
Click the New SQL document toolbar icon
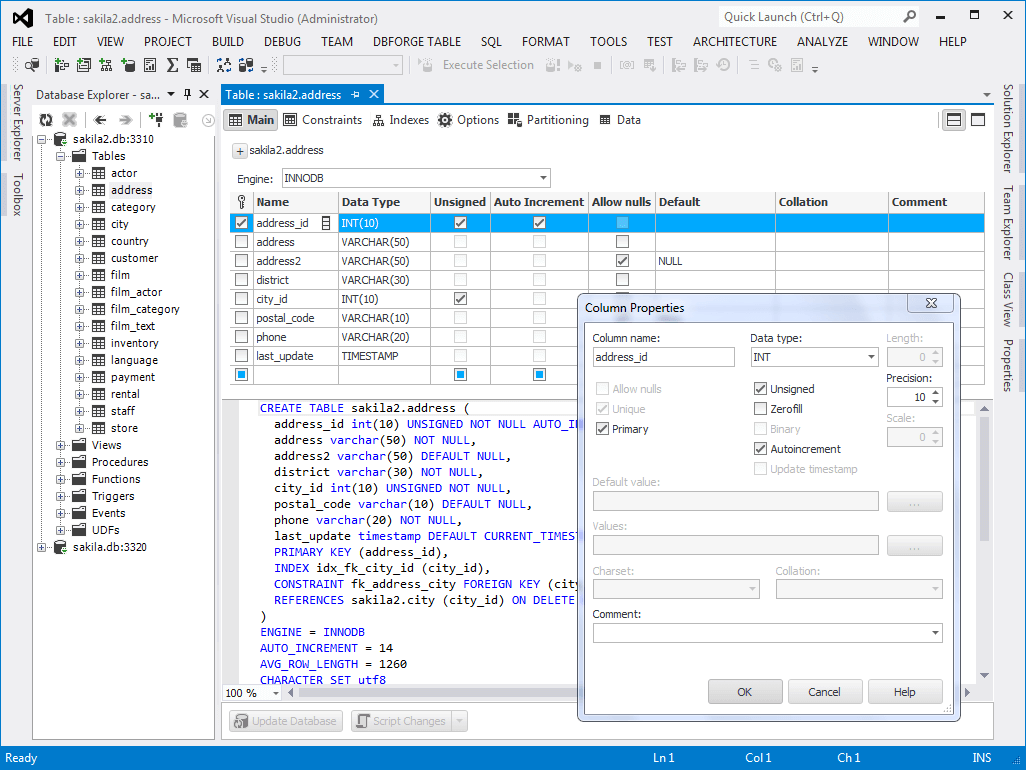(84, 65)
